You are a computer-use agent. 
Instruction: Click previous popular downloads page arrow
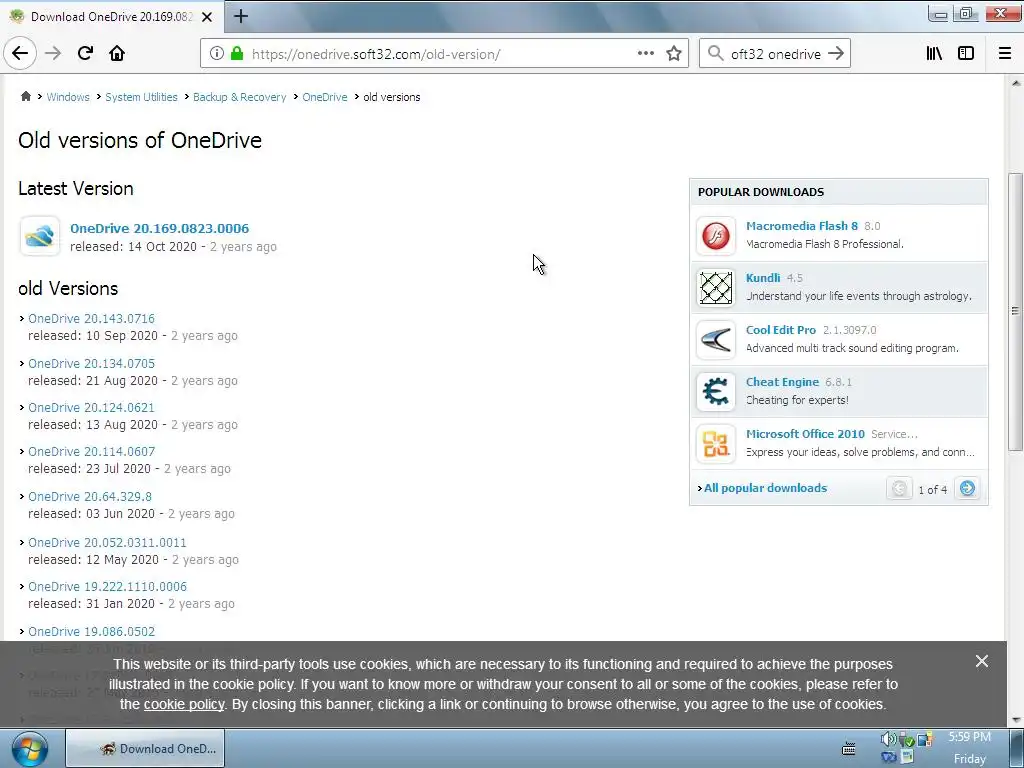pos(899,488)
